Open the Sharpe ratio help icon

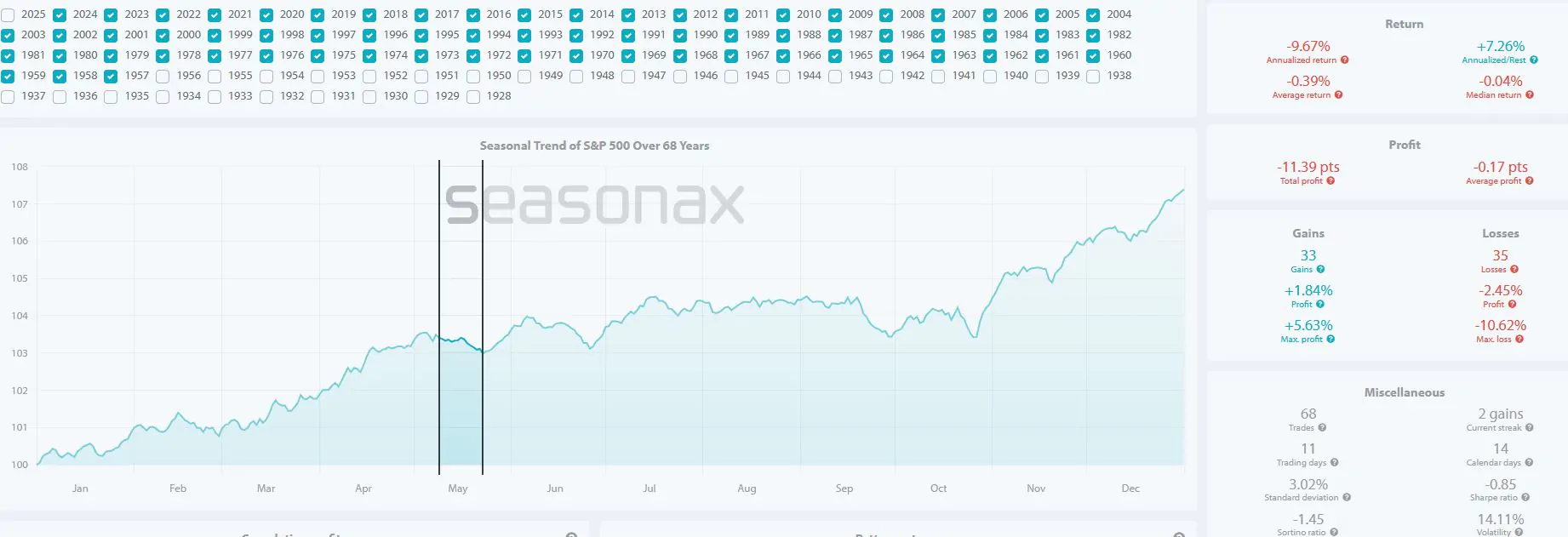click(1525, 498)
